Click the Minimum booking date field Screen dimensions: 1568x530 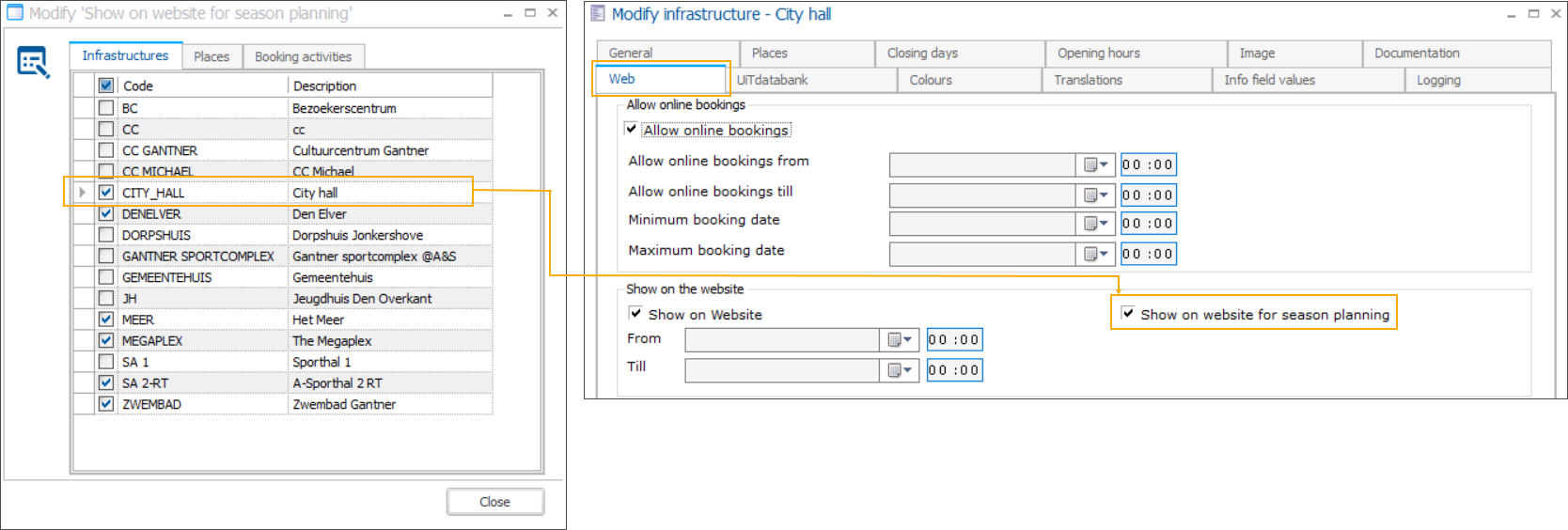(x=982, y=224)
